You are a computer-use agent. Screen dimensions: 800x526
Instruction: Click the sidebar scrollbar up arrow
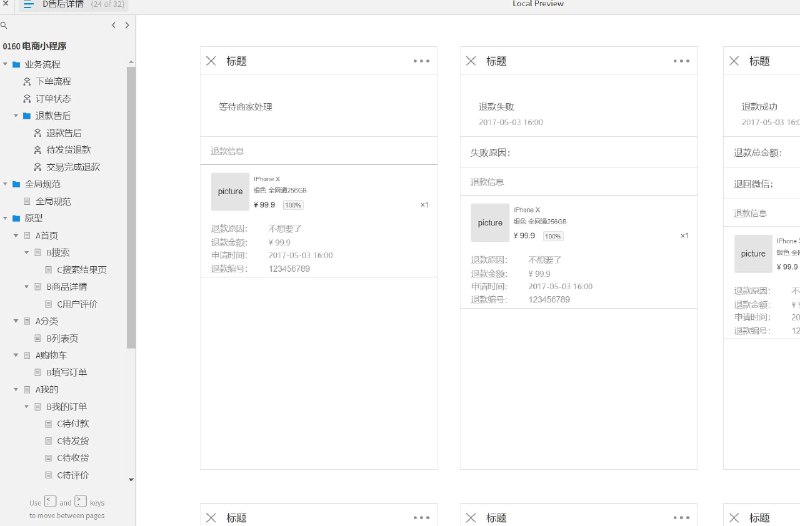click(131, 62)
